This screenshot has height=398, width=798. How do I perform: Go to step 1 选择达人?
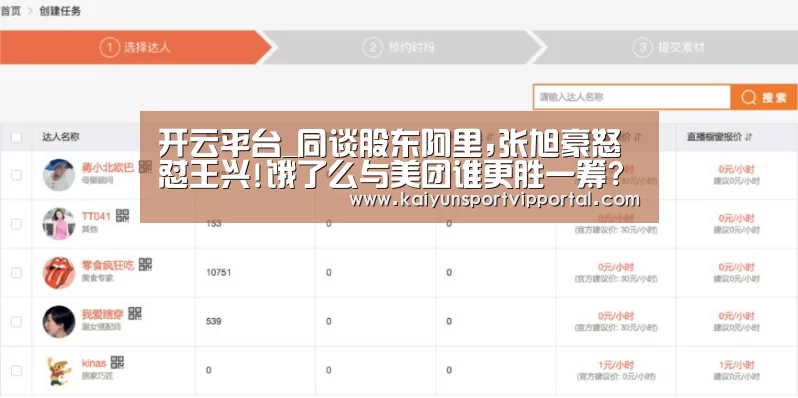[x=135, y=48]
